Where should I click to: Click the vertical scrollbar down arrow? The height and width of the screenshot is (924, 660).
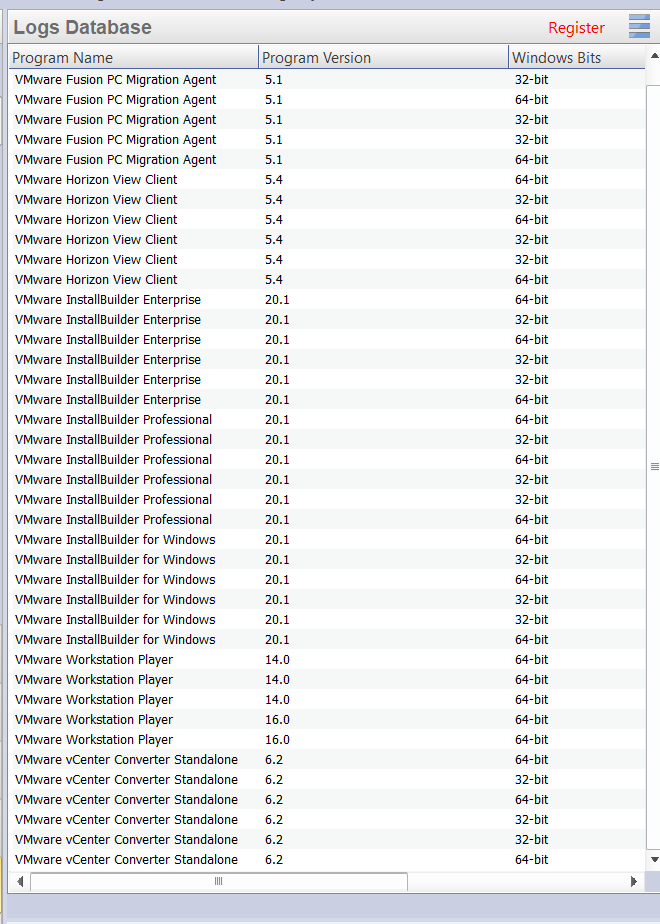click(x=654, y=860)
